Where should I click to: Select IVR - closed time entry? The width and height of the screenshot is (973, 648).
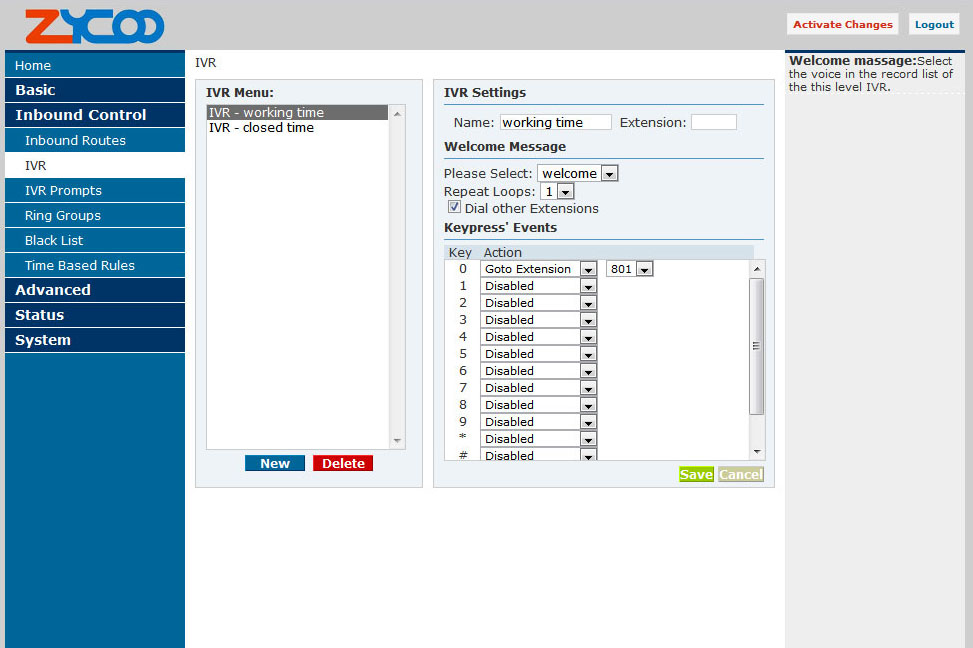(x=261, y=128)
